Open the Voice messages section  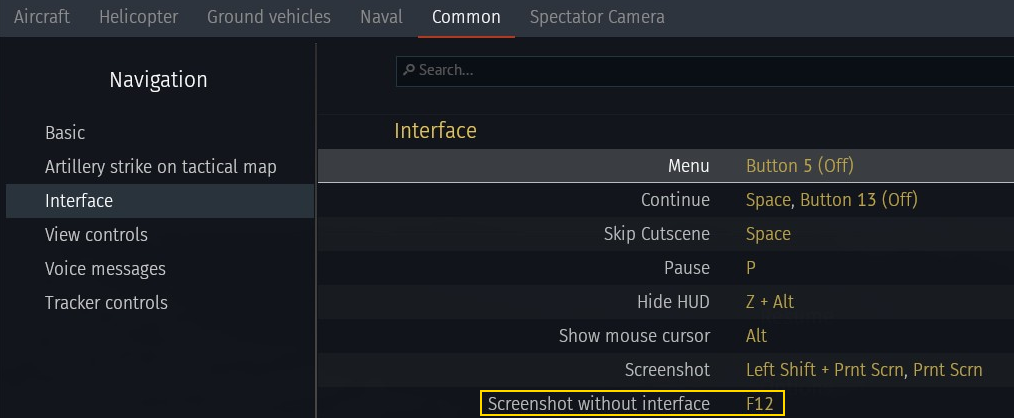click(105, 269)
